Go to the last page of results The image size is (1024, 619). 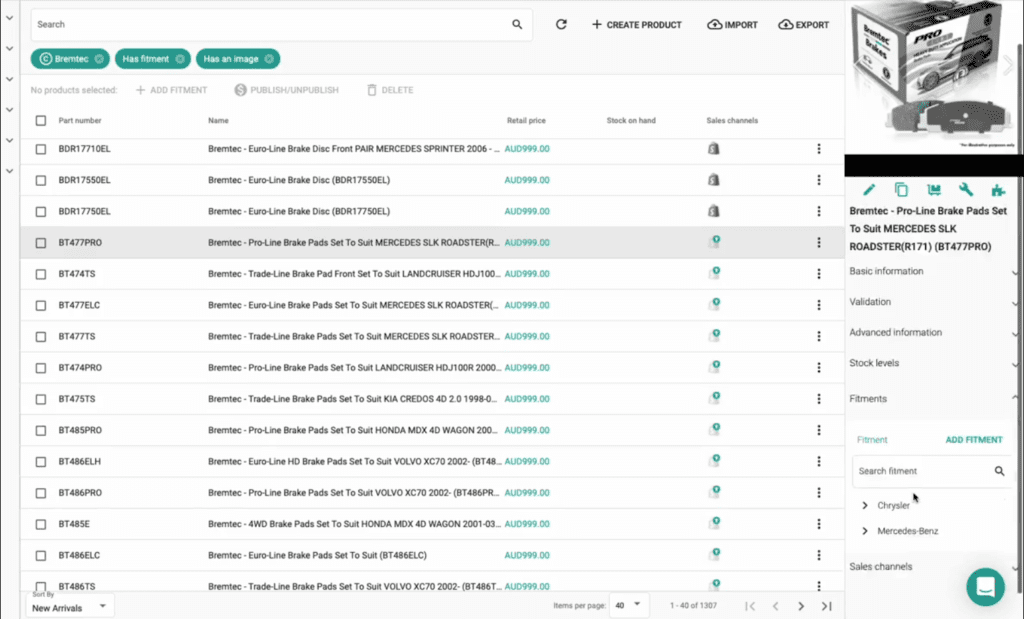[x=826, y=606]
